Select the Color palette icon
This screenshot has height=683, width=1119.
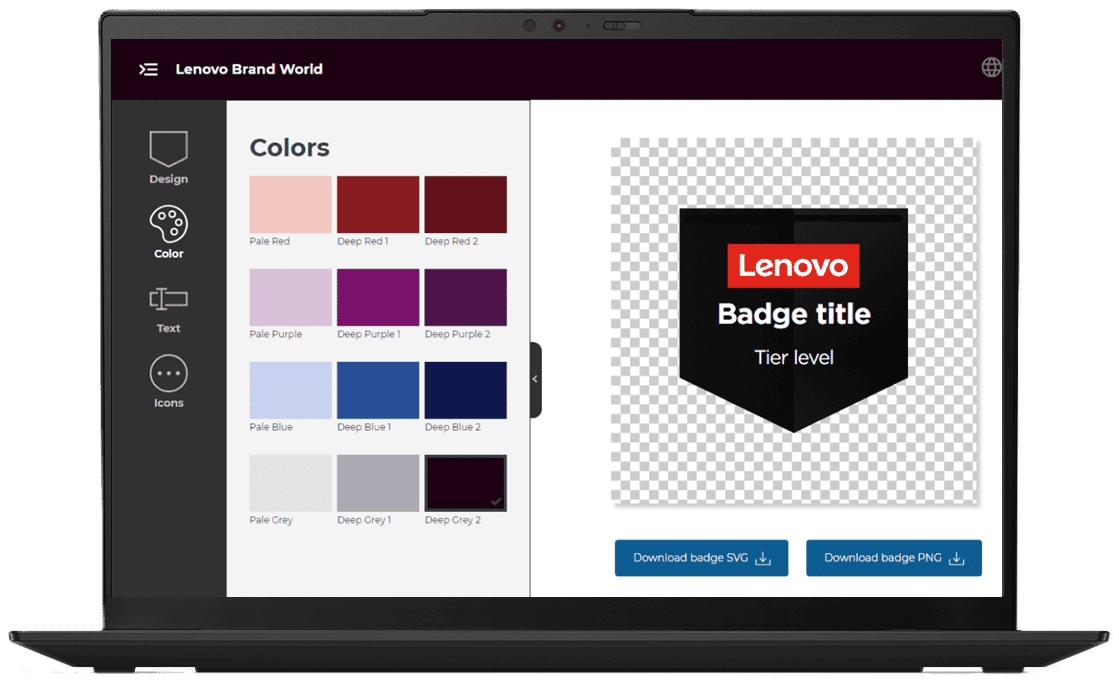tap(168, 225)
